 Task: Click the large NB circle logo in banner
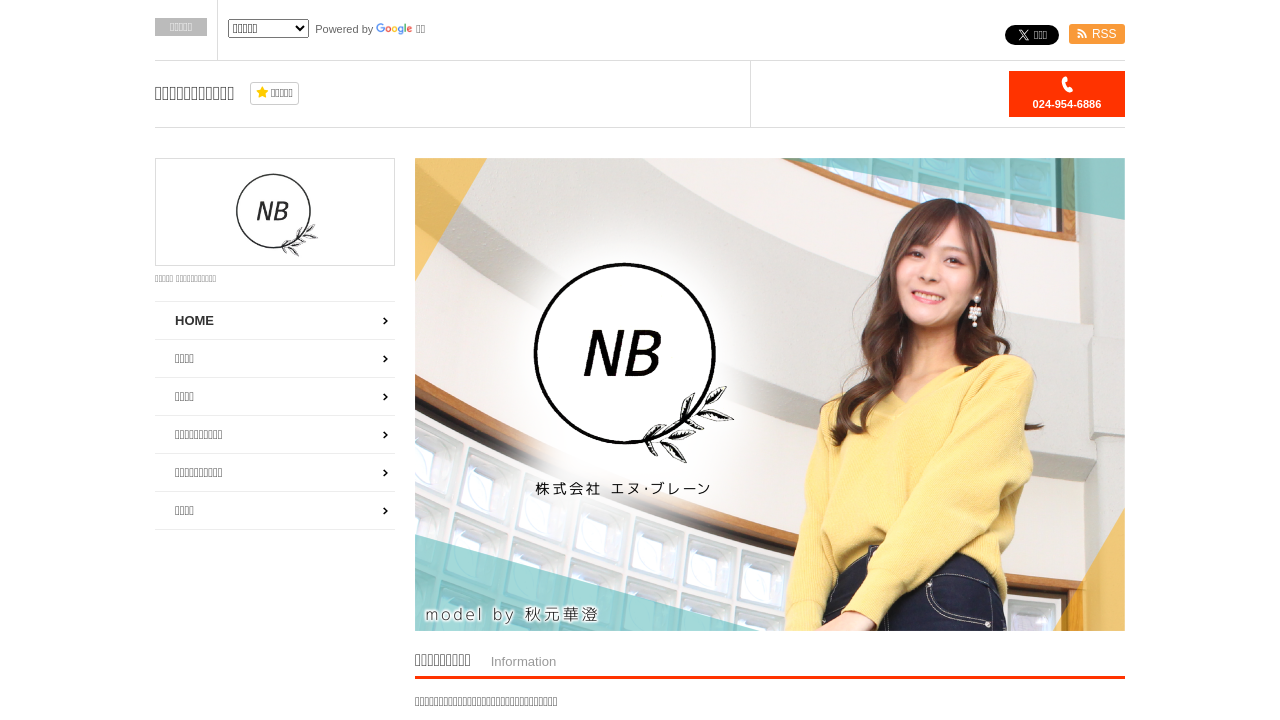click(x=625, y=355)
